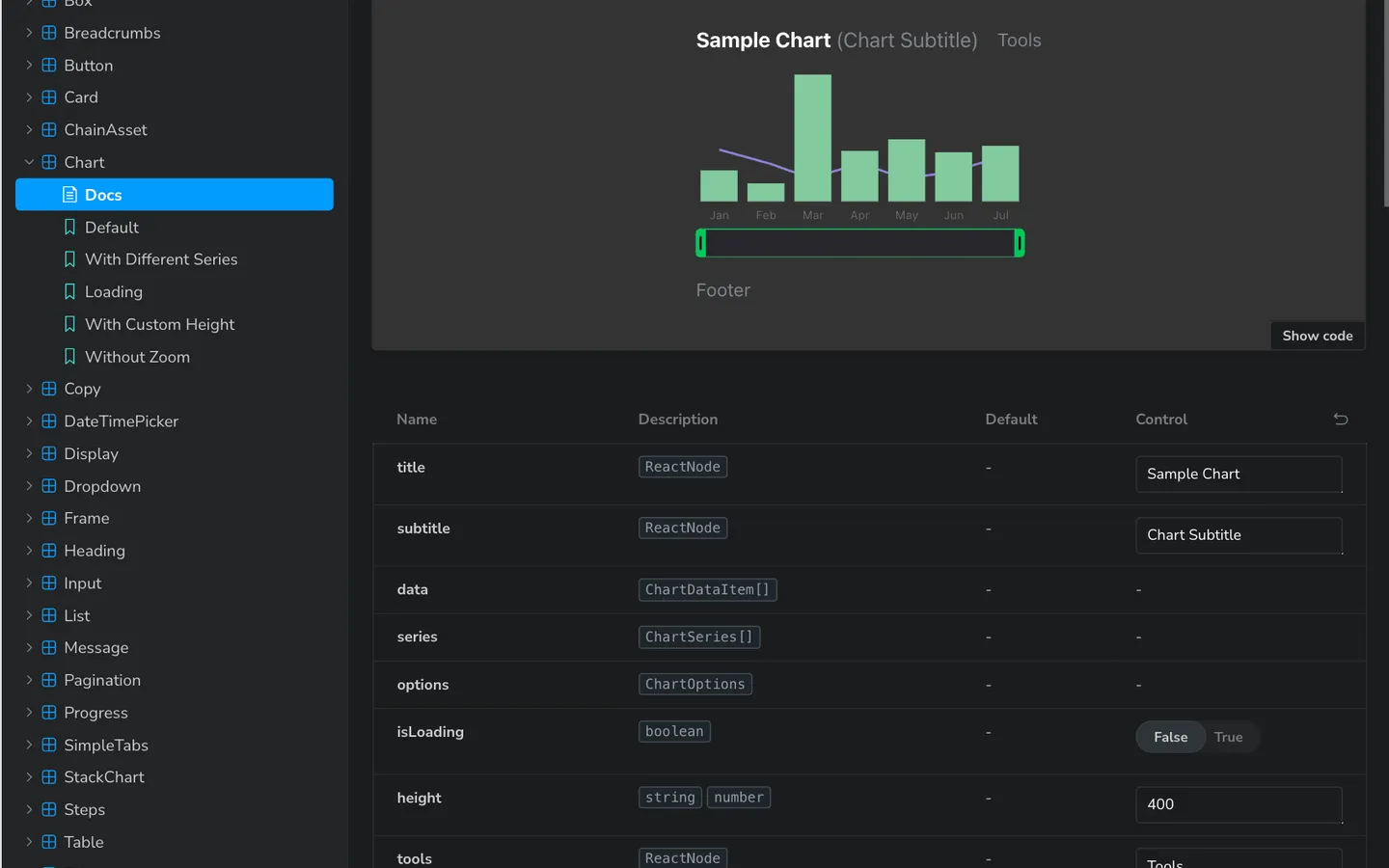1389x868 pixels.
Task: Open the Docs page under Chart
Action: tap(175, 195)
